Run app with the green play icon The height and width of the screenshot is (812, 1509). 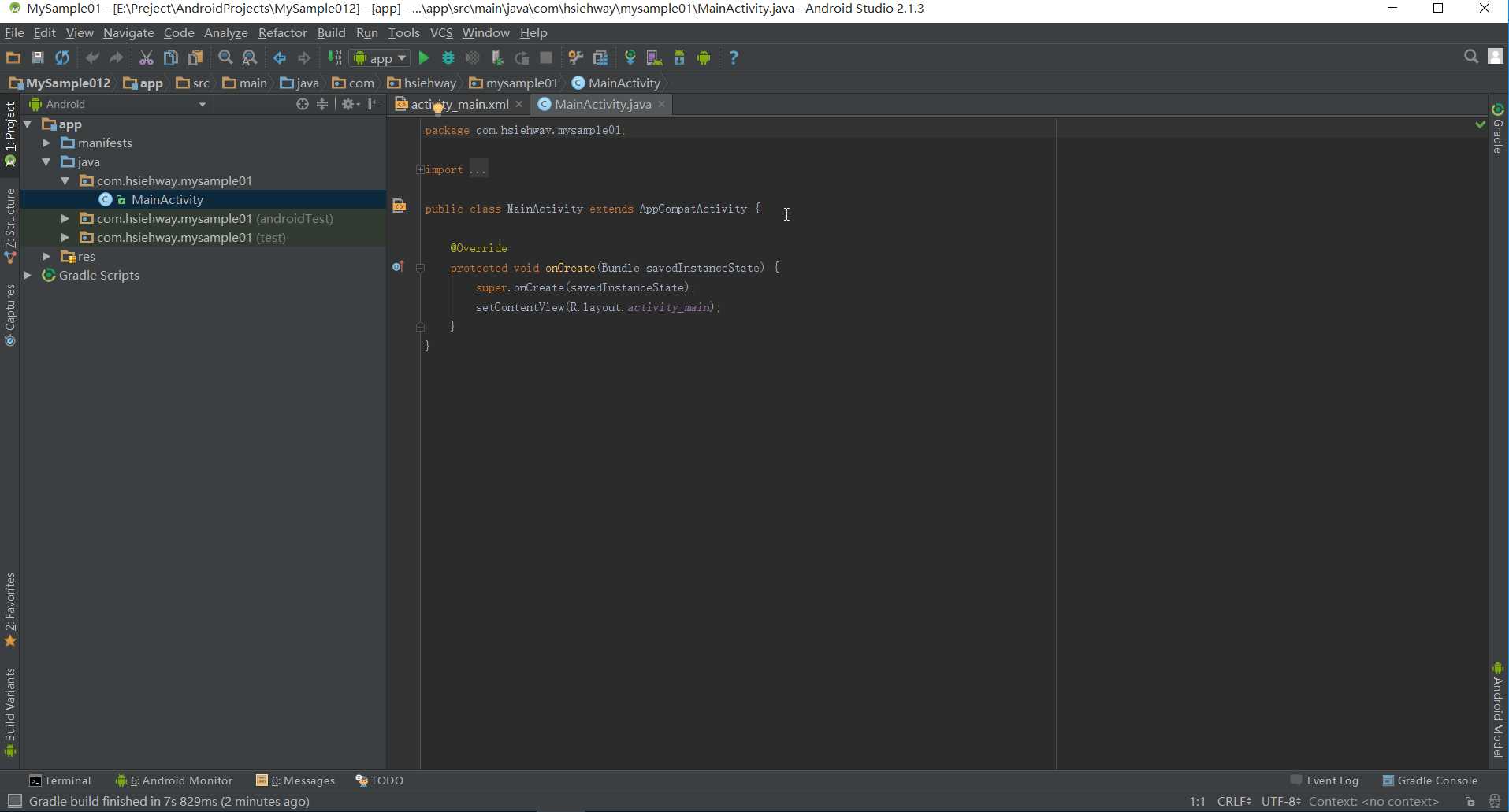click(x=424, y=57)
